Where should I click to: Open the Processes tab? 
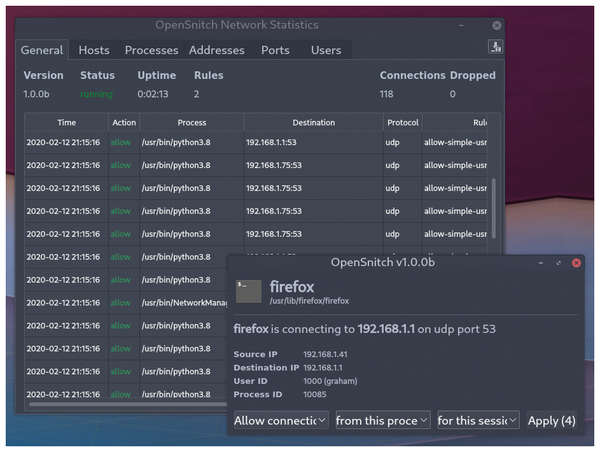pos(152,50)
